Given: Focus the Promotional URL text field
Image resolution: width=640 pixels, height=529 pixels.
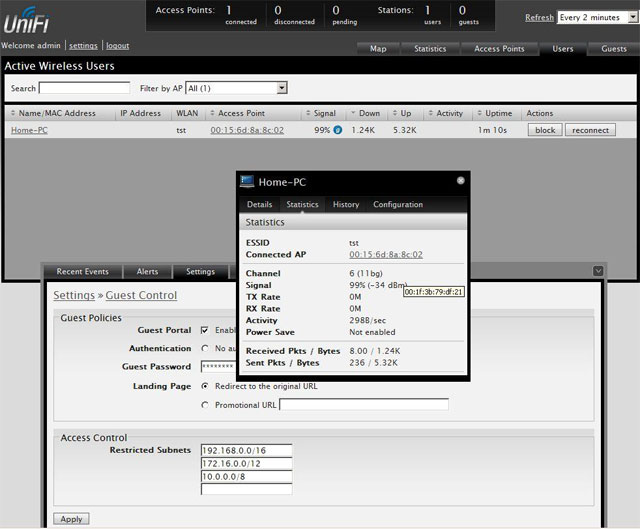Looking at the screenshot, I should coord(364,405).
